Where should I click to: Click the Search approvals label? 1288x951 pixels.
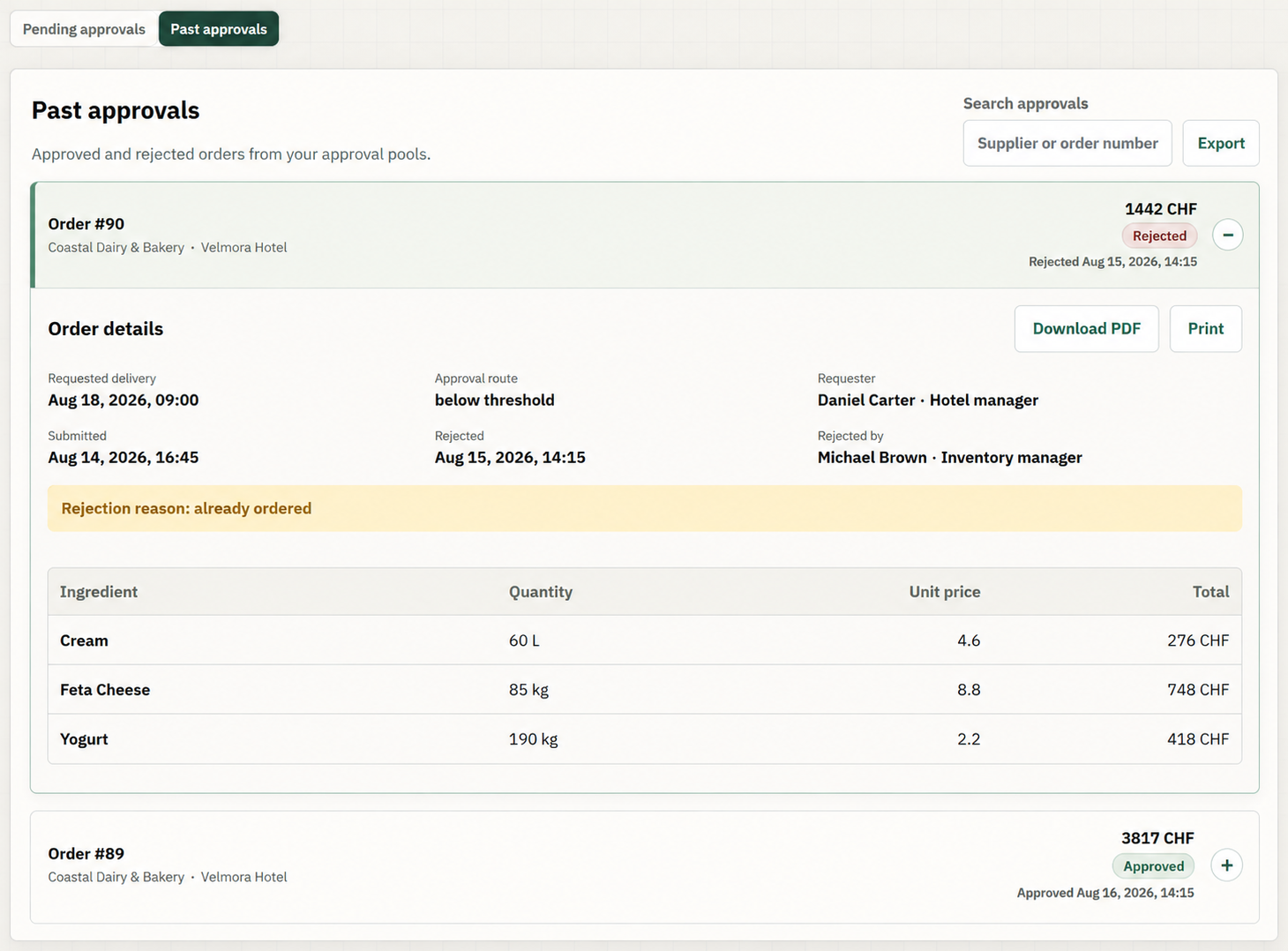point(1026,103)
